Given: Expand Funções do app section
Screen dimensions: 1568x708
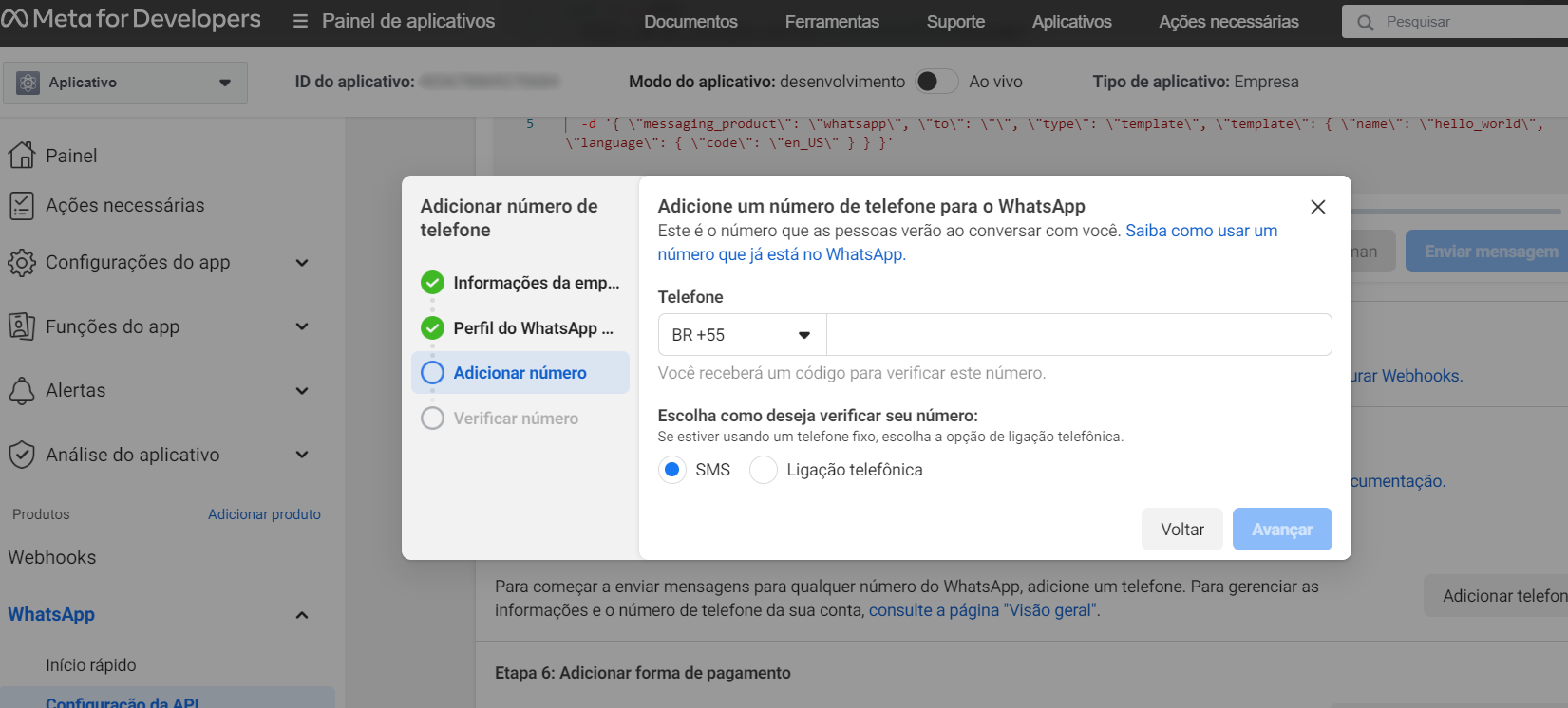Looking at the screenshot, I should click(302, 326).
